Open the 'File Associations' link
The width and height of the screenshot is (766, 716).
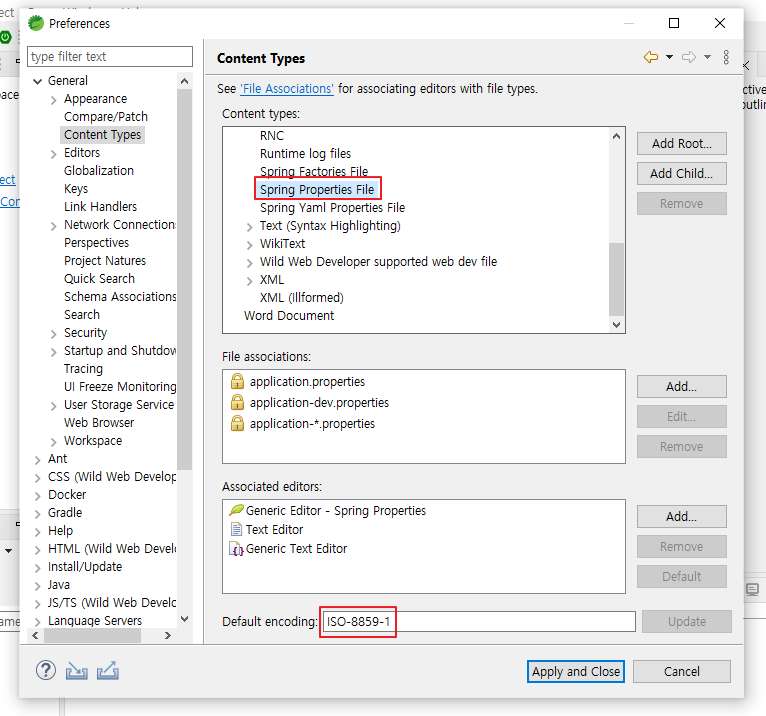pyautogui.click(x=287, y=89)
